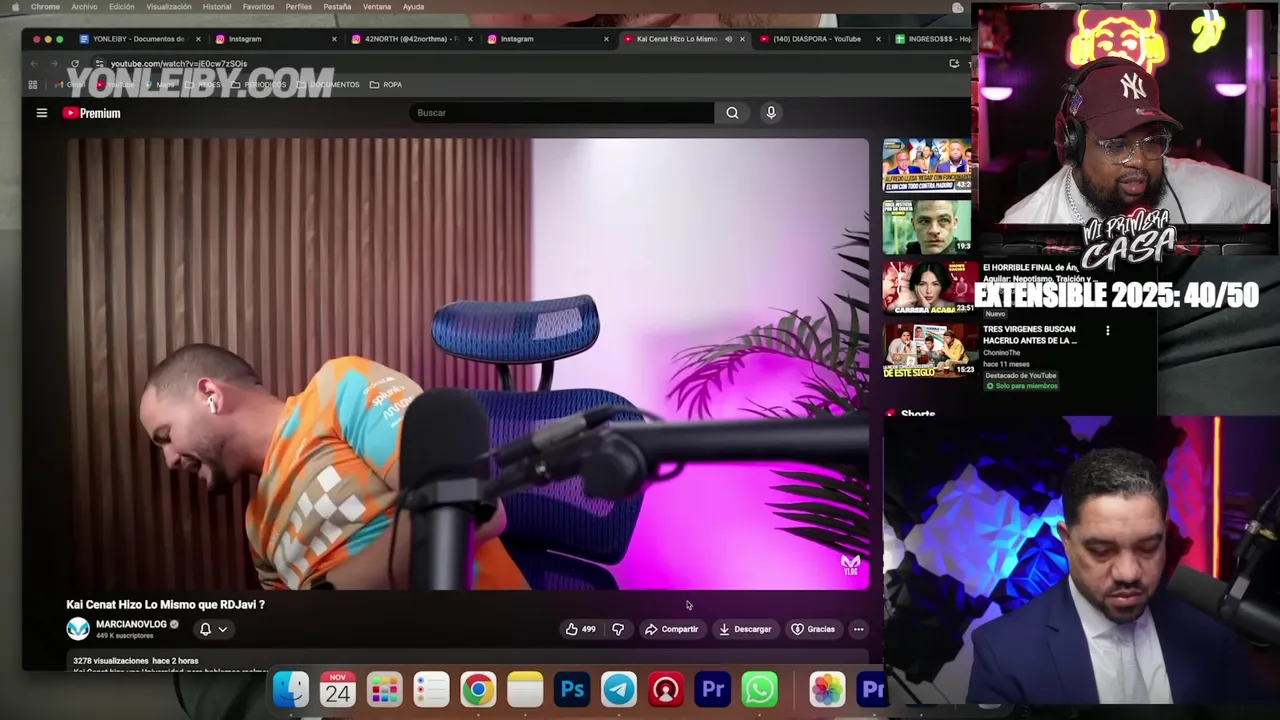Viewport: 1280px width, 720px height.
Task: Send Super Thanks via Gracias button
Action: pyautogui.click(x=813, y=629)
